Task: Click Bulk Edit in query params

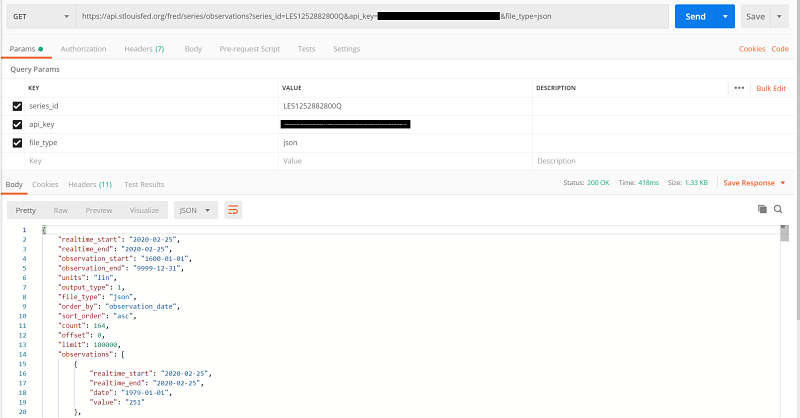Action: pyautogui.click(x=770, y=88)
